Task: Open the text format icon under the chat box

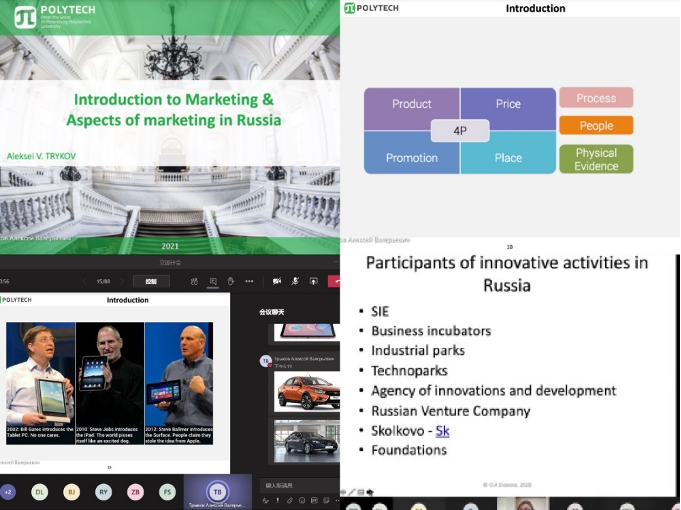Action: pyautogui.click(x=266, y=501)
